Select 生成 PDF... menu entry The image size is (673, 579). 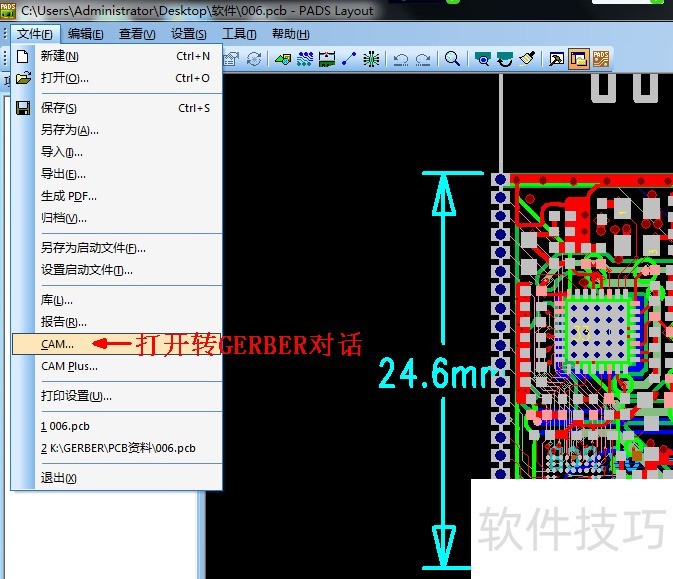(68, 196)
